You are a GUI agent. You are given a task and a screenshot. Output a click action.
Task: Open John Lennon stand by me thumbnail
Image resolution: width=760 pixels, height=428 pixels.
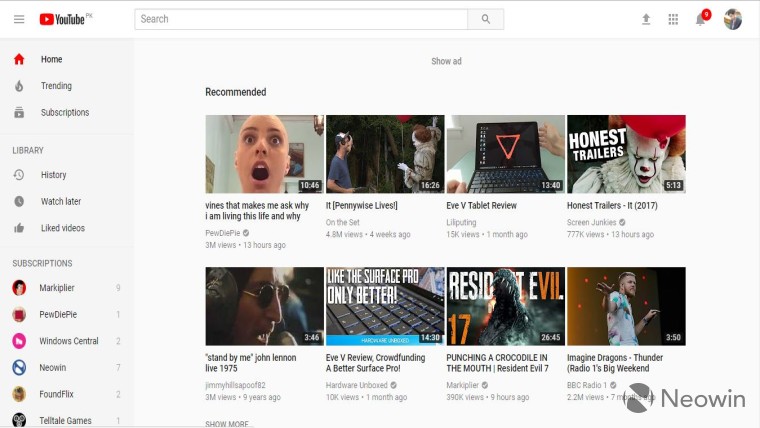[x=264, y=306]
